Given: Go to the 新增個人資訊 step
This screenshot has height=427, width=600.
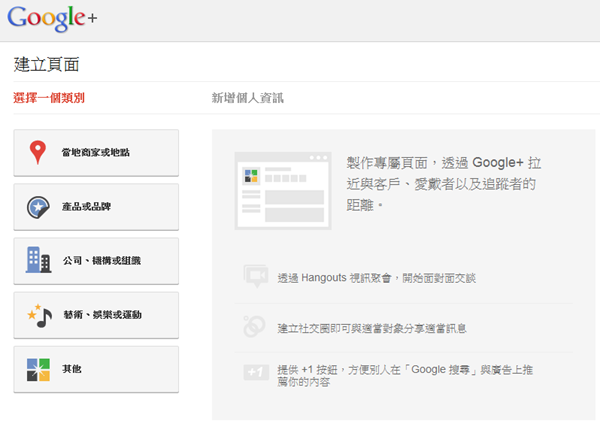Looking at the screenshot, I should coord(247,98).
